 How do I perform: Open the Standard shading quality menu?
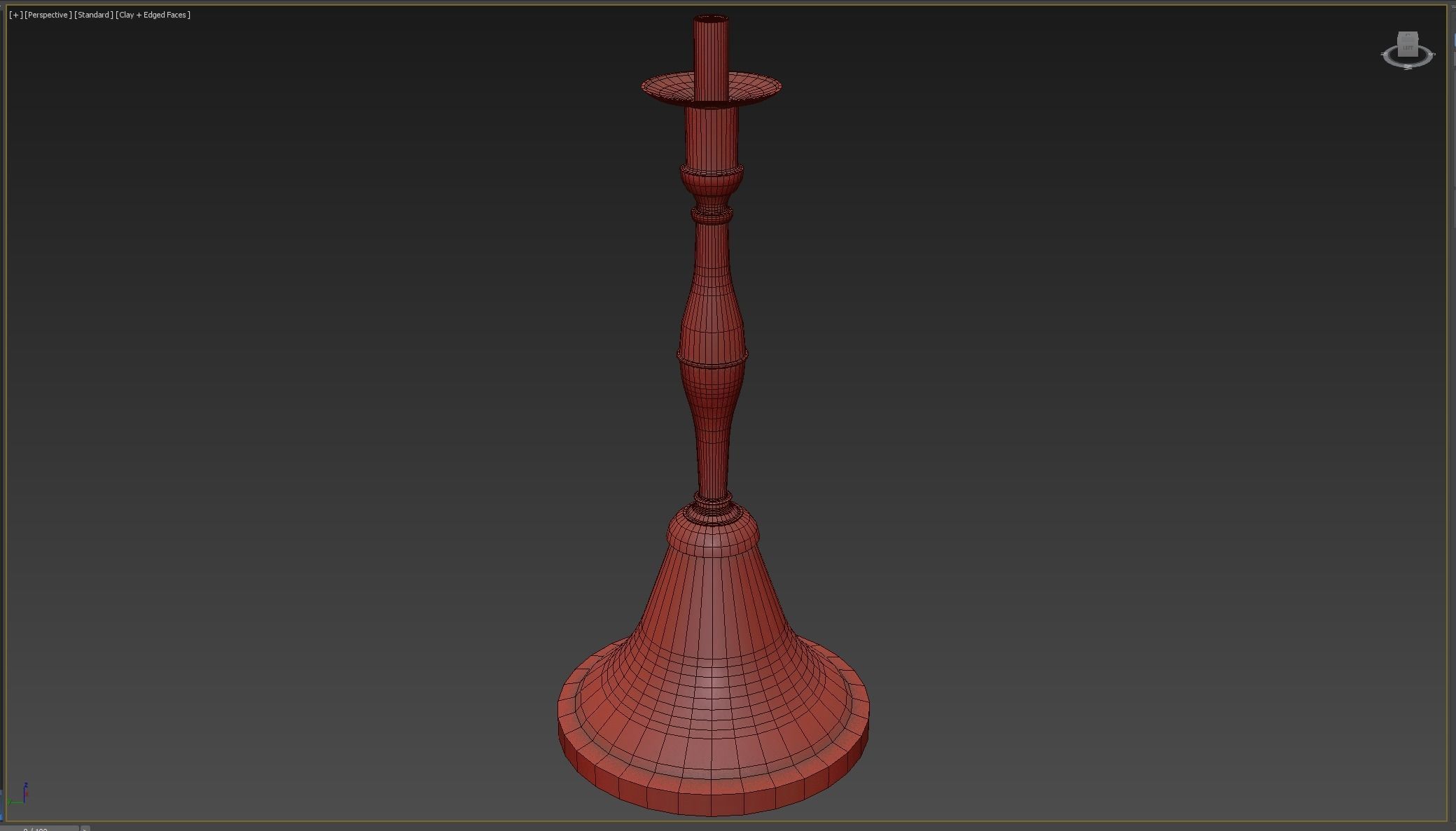coord(94,15)
